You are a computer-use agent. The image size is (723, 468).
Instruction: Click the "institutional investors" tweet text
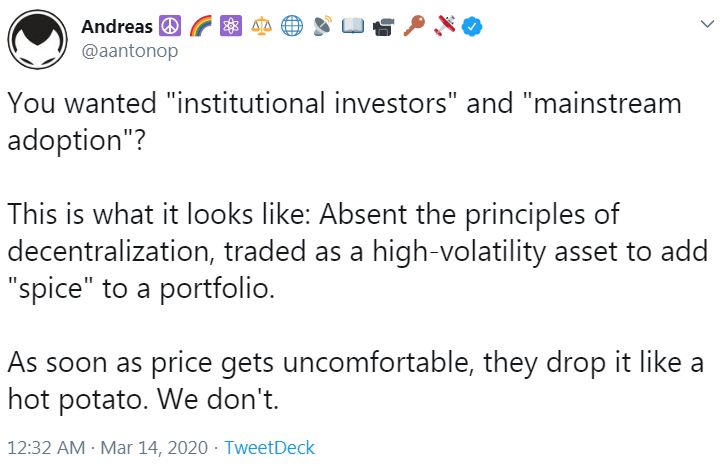(x=310, y=102)
